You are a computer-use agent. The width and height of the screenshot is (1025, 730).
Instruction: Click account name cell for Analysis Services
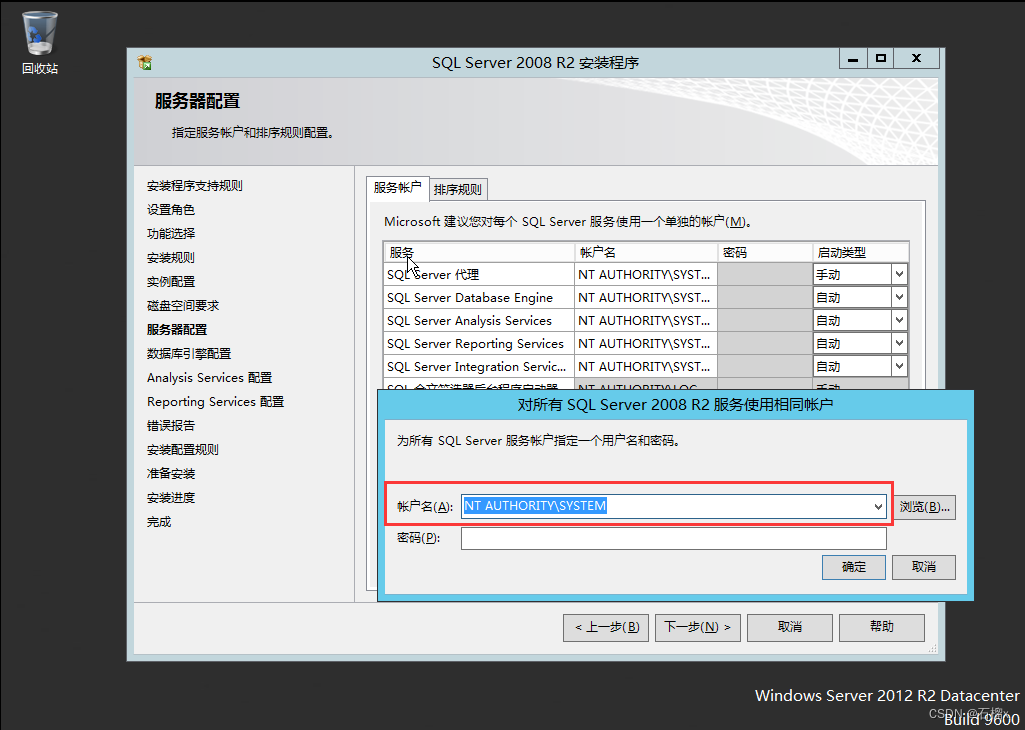[x=646, y=320]
